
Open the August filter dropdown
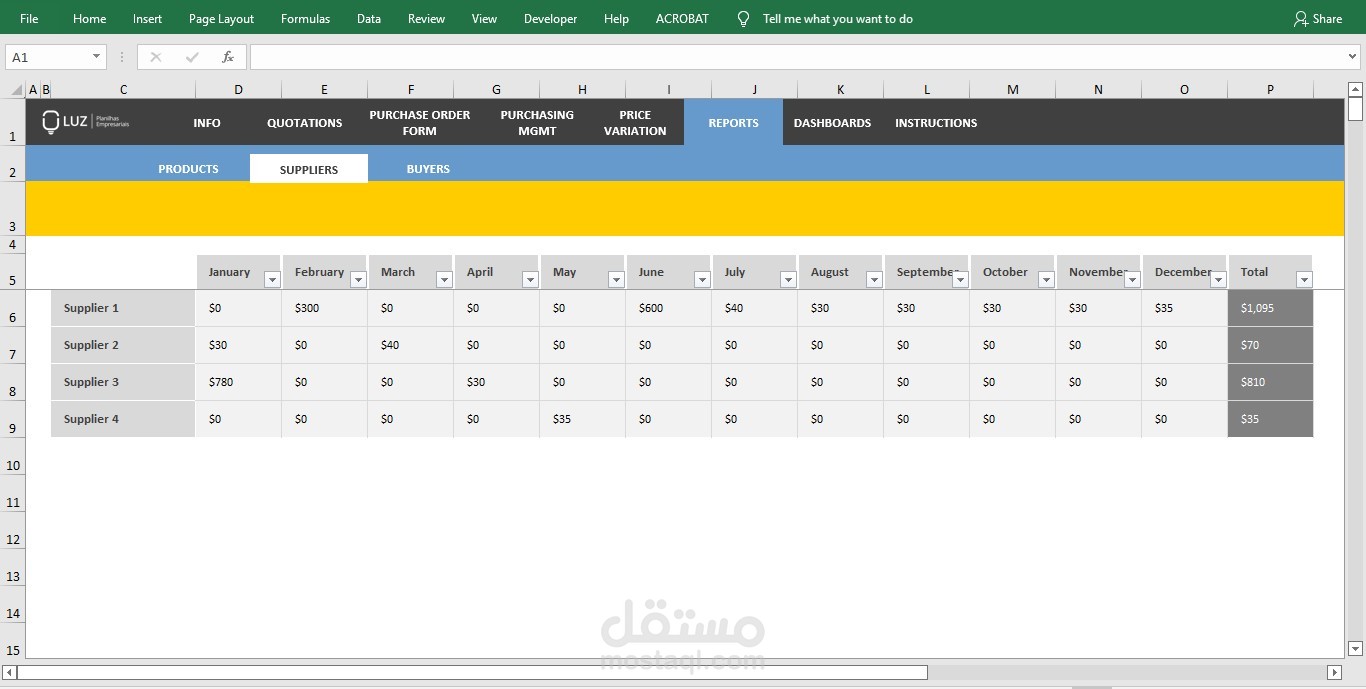874,280
